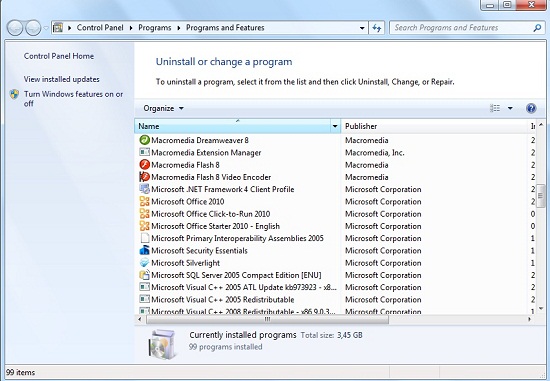Click the refresh button beside address bar

pyautogui.click(x=377, y=28)
